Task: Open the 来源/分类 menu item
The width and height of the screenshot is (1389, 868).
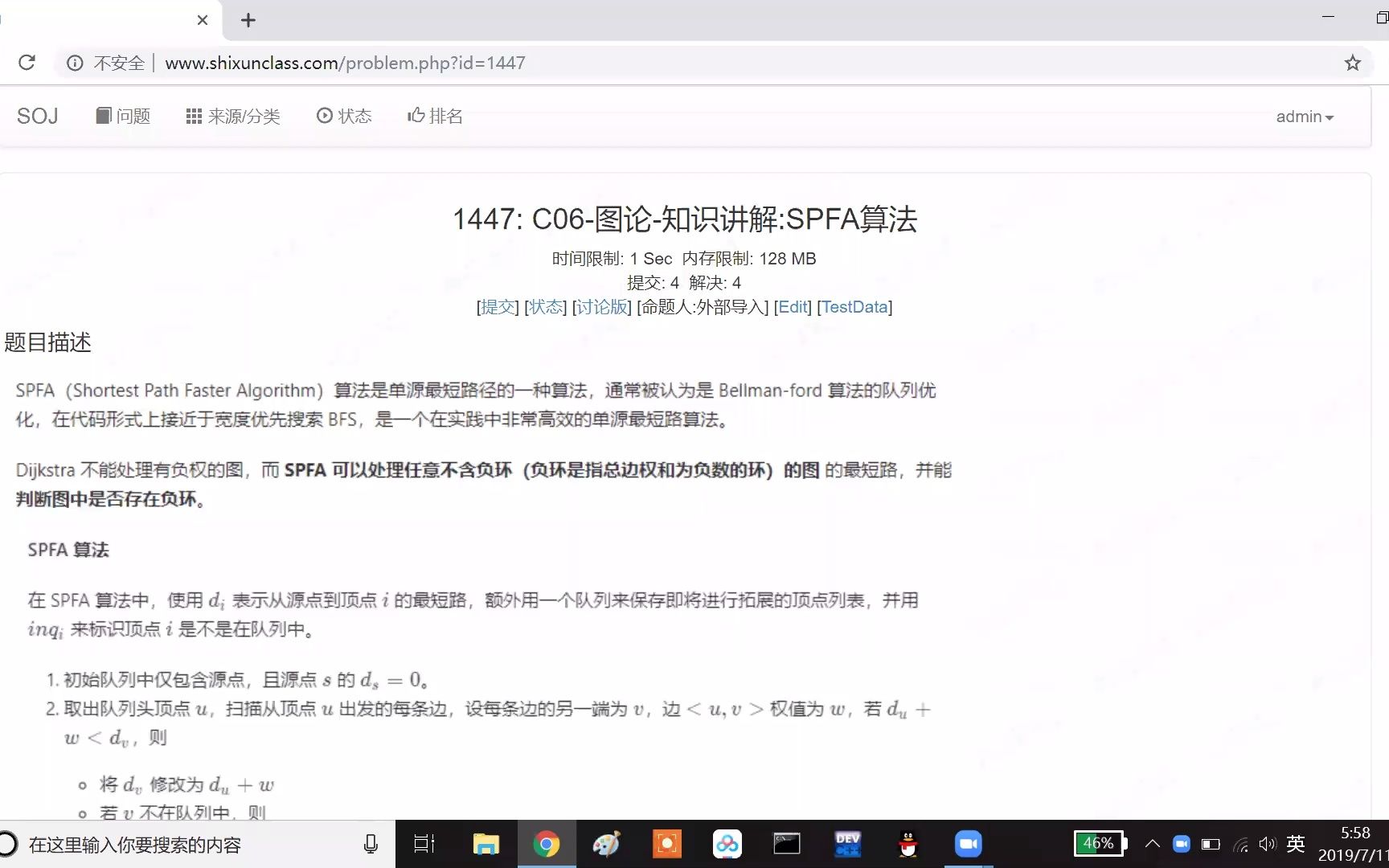Action: 233,117
